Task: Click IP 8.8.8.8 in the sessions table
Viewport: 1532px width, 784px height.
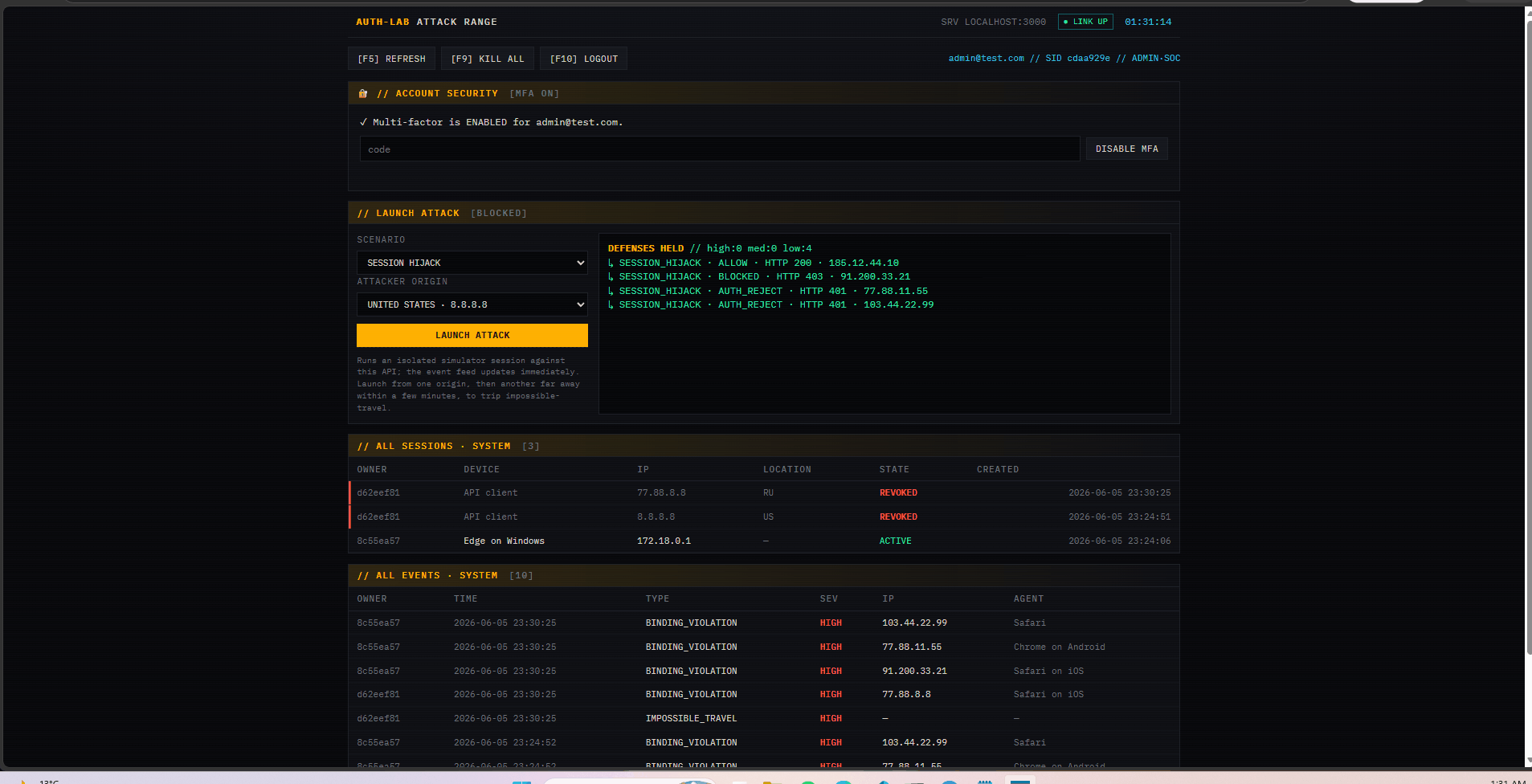Action: click(x=656, y=517)
